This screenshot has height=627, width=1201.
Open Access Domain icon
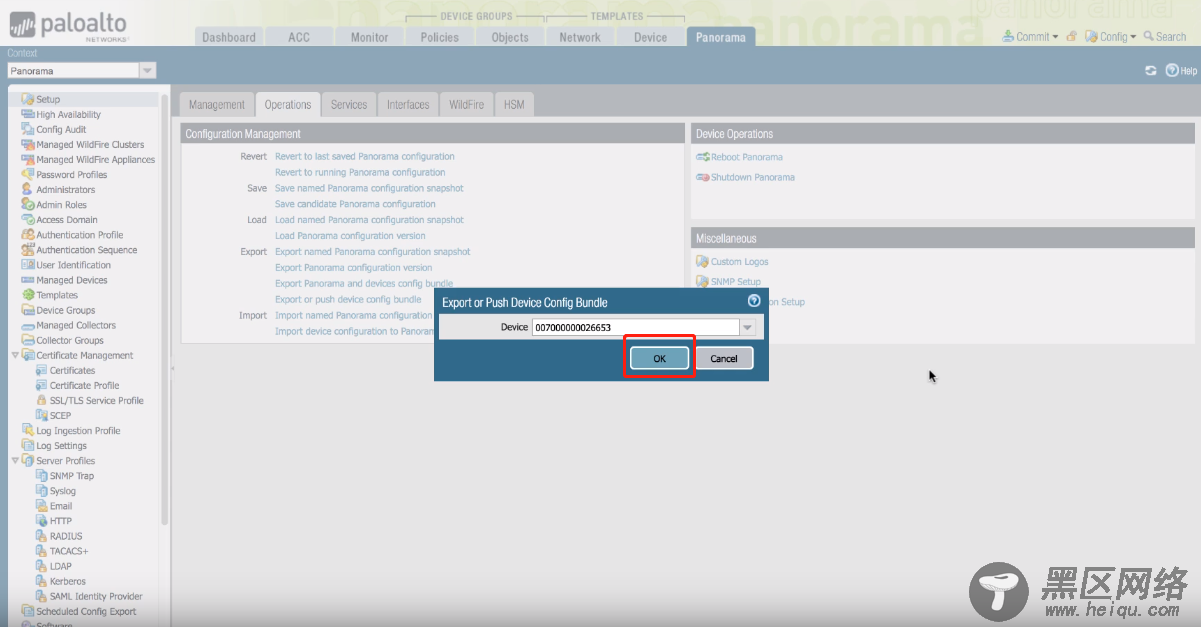click(28, 219)
